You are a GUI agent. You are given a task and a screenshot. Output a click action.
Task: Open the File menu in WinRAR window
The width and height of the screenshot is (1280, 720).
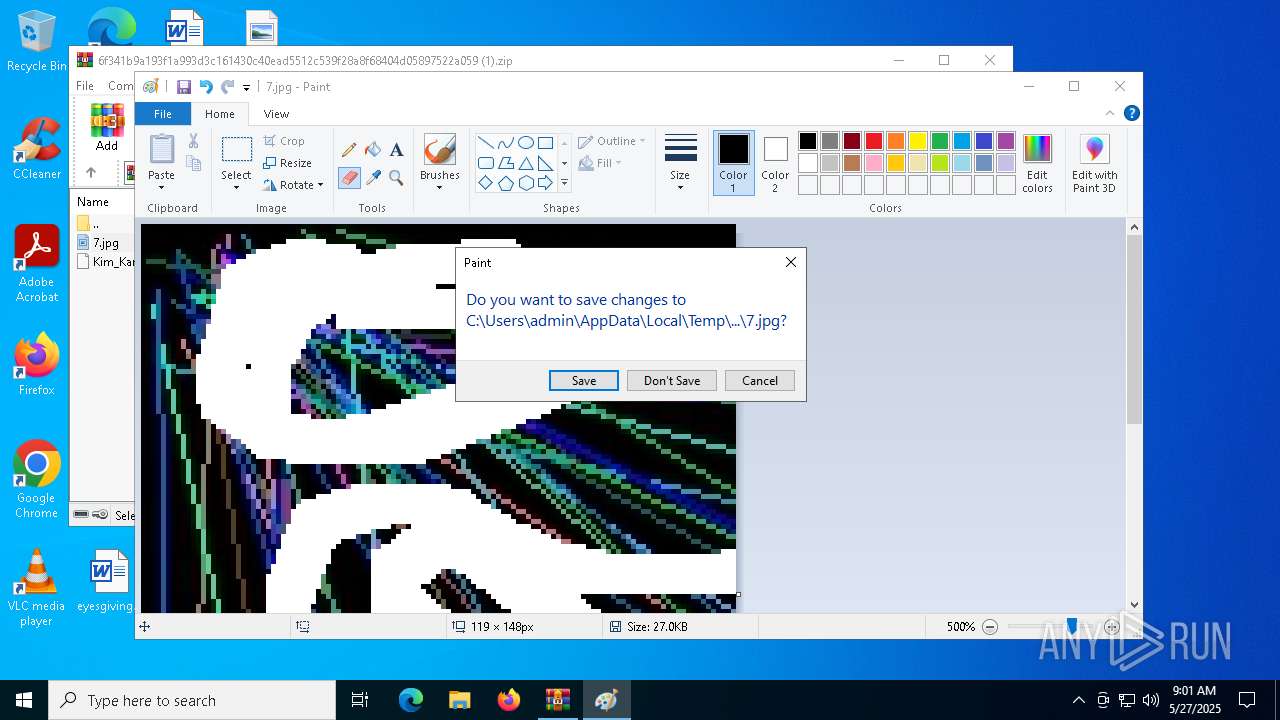85,86
